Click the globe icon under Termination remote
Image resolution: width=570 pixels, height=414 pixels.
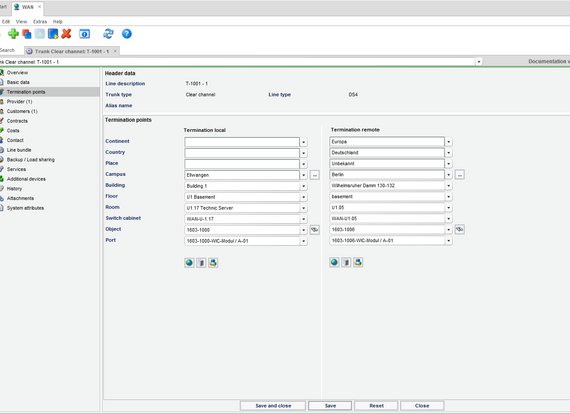pyautogui.click(x=334, y=262)
